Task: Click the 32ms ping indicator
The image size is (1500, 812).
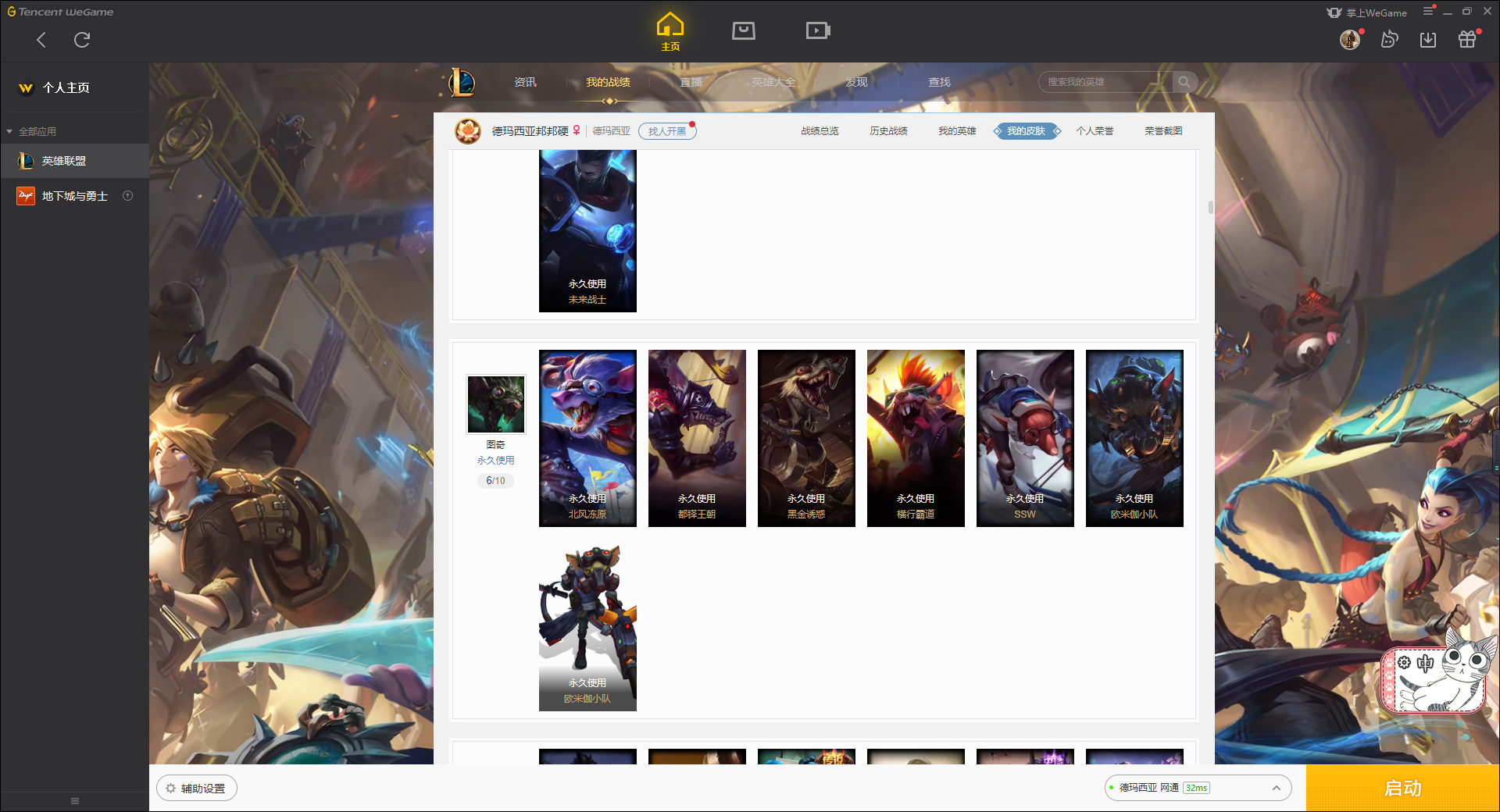Action: 1196,788
